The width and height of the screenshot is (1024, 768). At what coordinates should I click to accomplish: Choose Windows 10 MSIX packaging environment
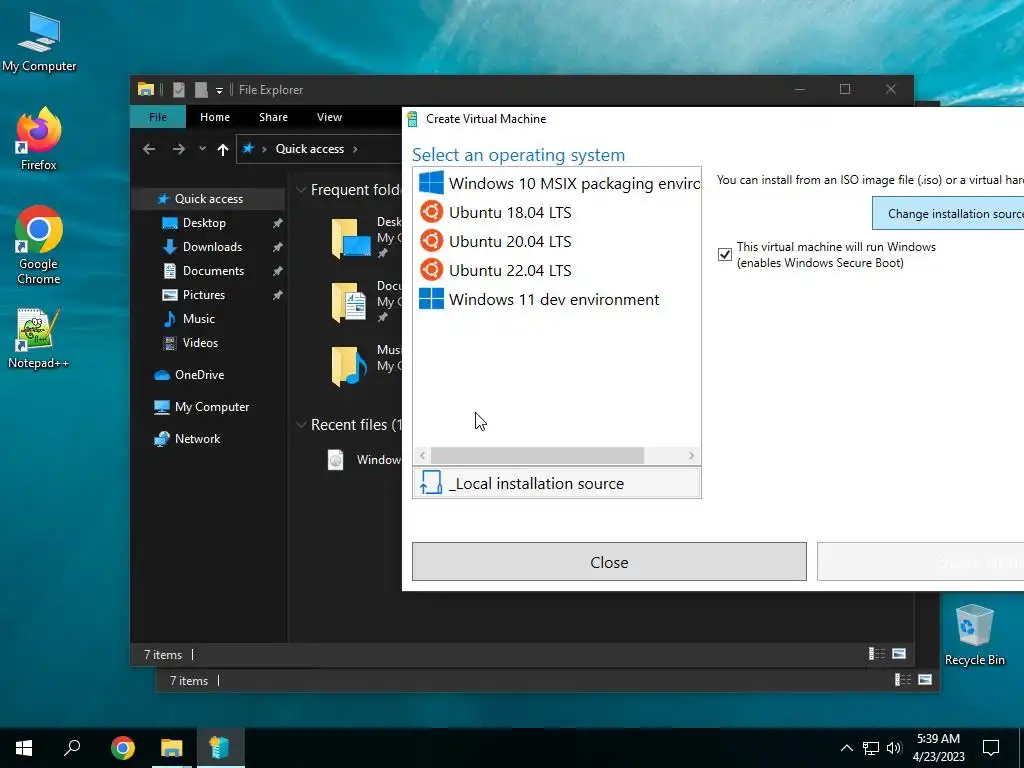(558, 183)
